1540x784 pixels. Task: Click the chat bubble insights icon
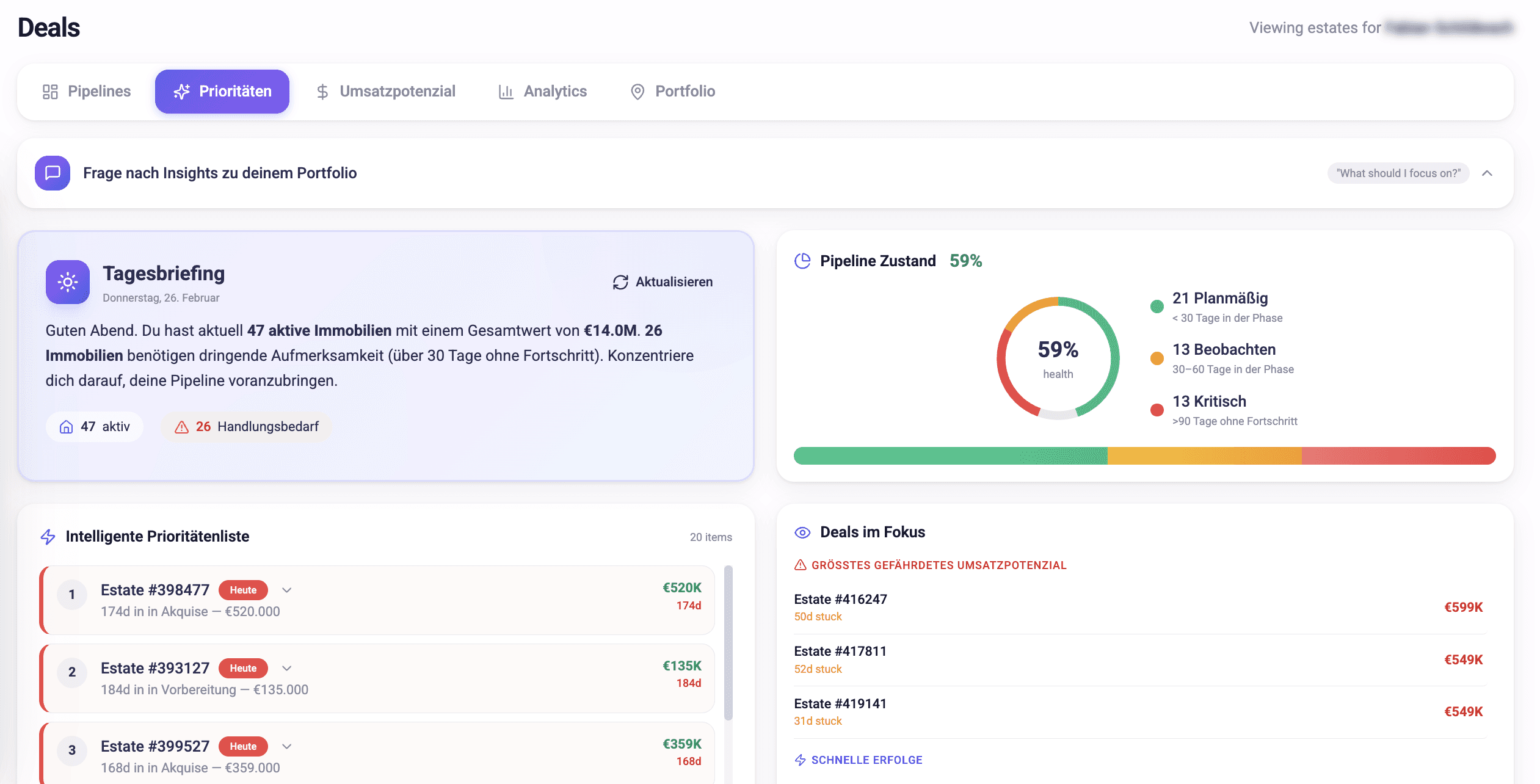pos(53,173)
